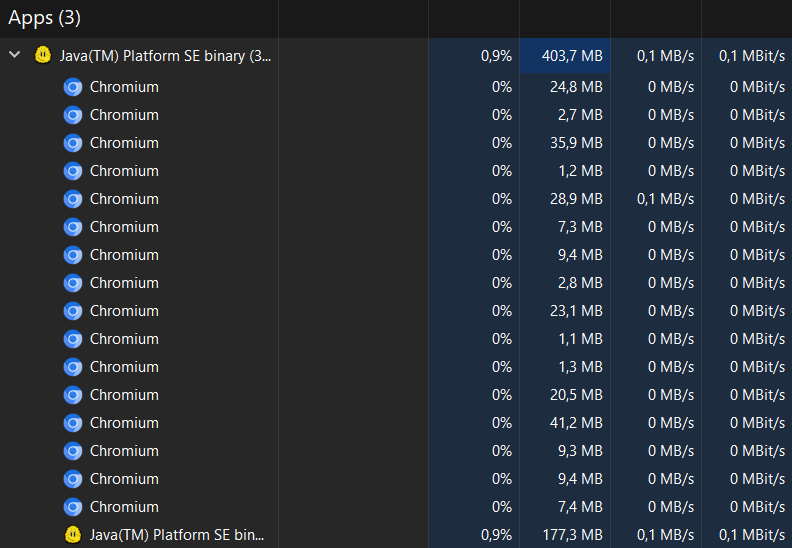Click the Chromium icon using 41,2 MB
The image size is (792, 548).
[x=72, y=423]
